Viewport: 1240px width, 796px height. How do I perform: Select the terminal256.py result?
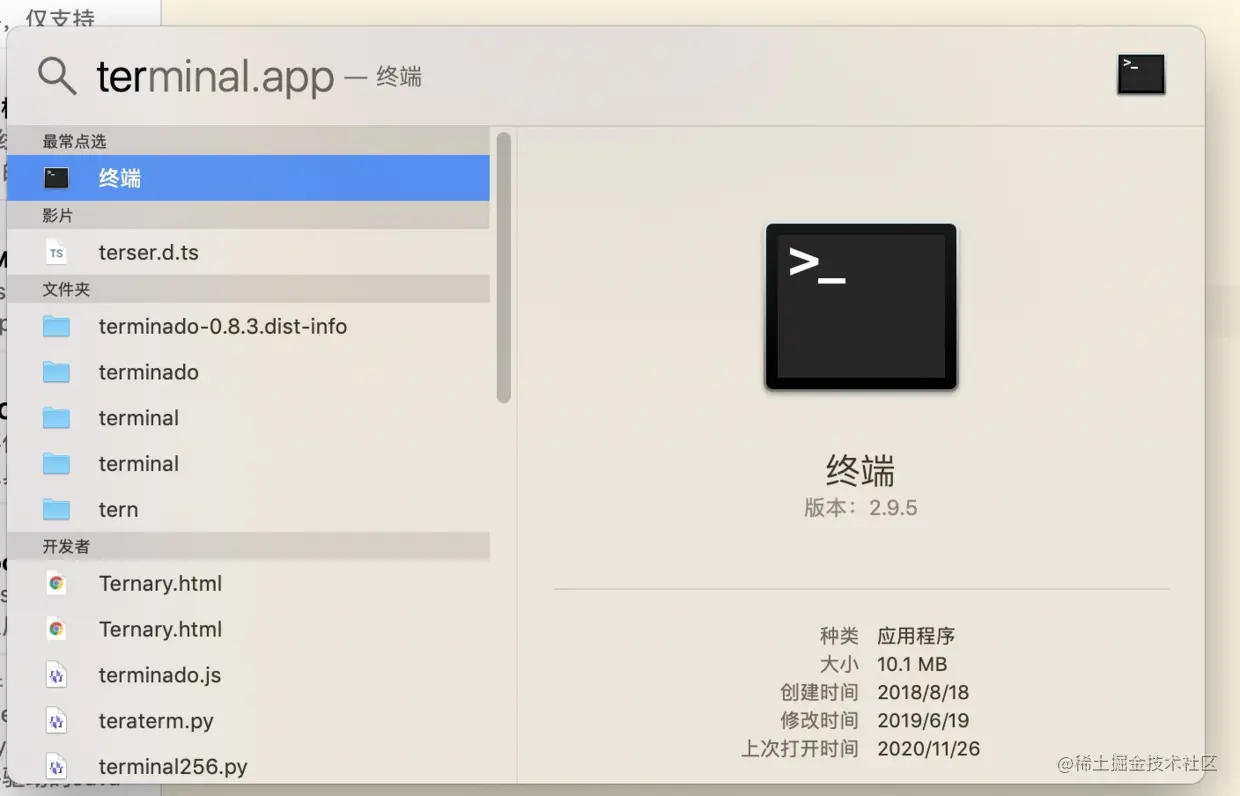coord(248,766)
